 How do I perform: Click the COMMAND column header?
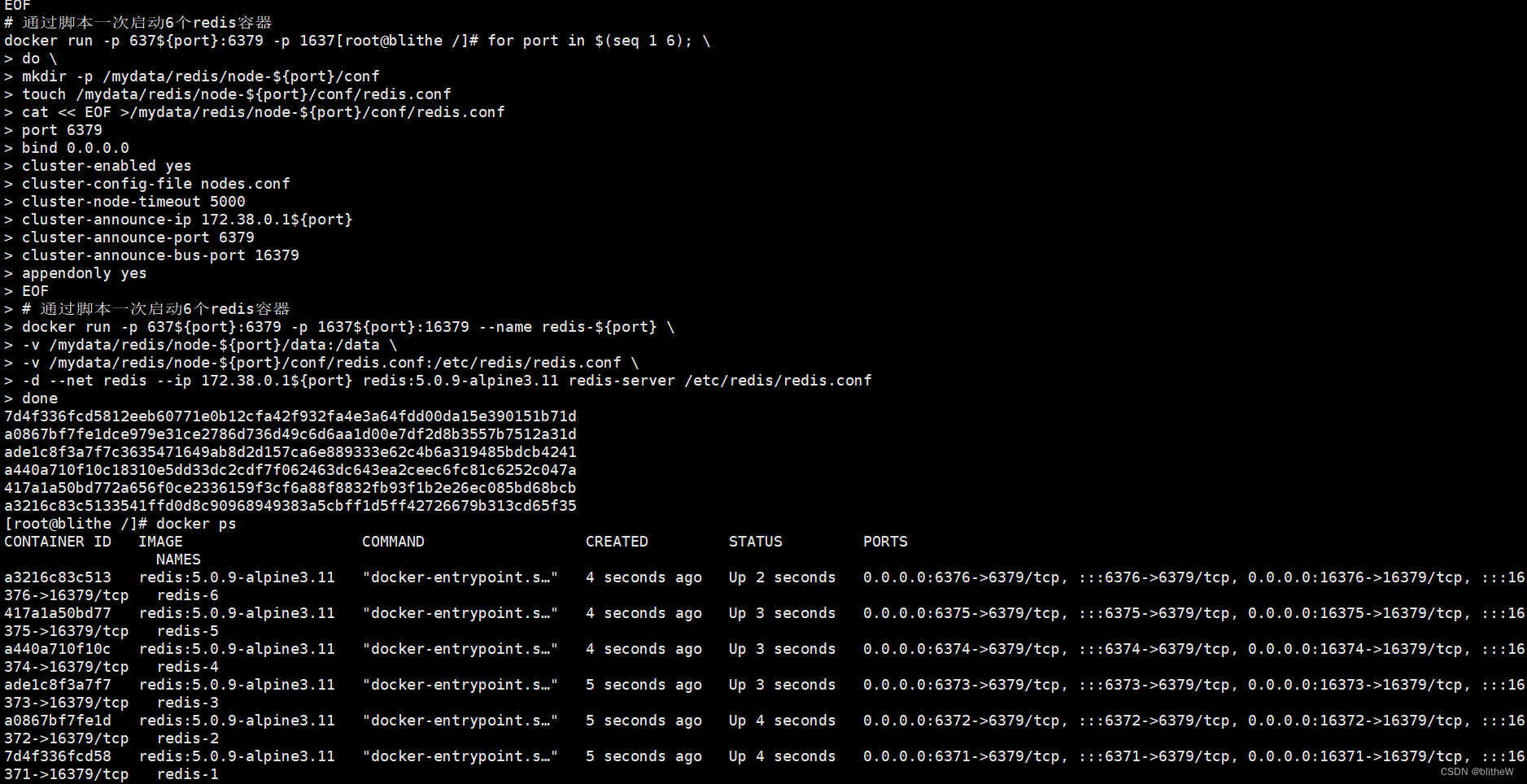pyautogui.click(x=393, y=542)
